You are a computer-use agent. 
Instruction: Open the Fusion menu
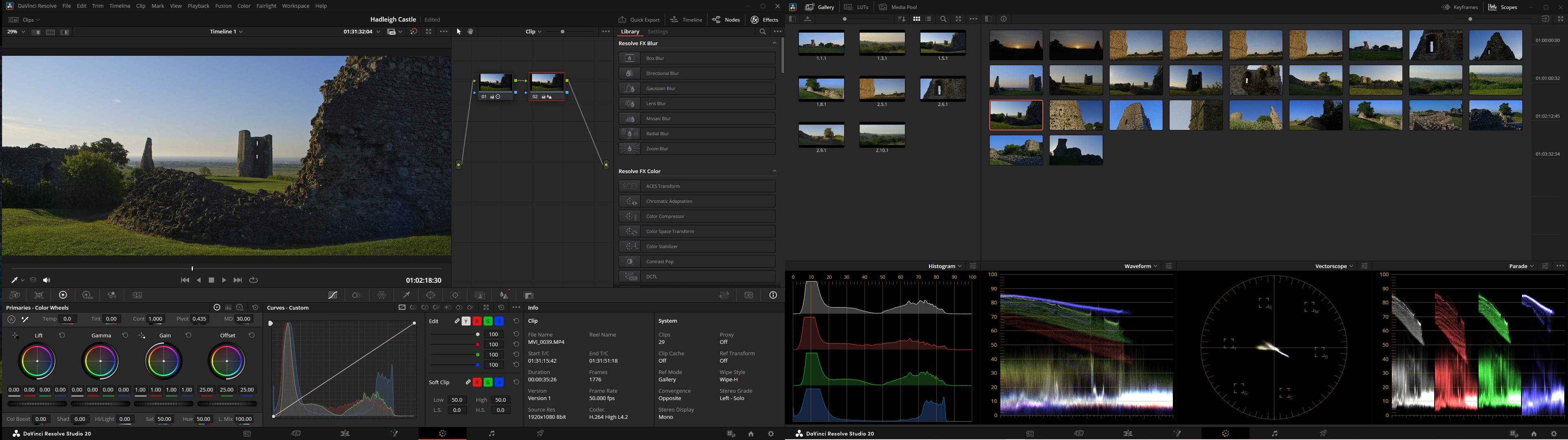click(223, 6)
